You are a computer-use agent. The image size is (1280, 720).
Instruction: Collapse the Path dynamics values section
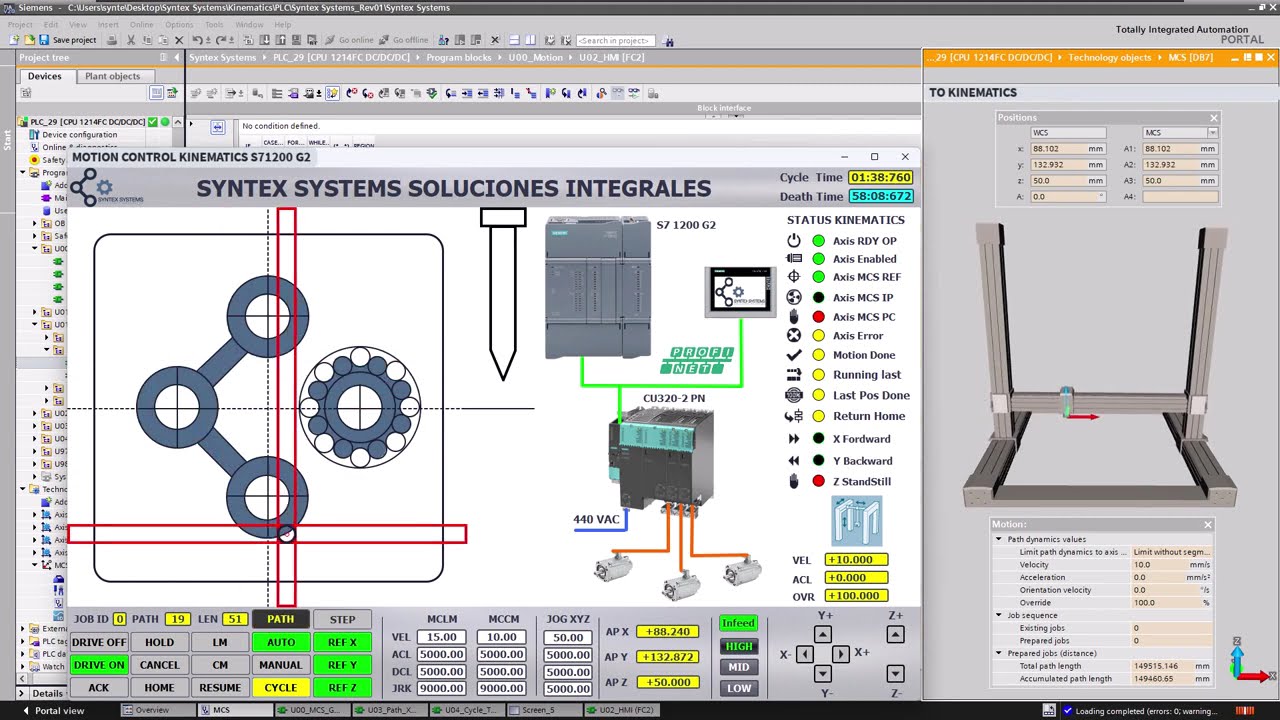[998, 539]
